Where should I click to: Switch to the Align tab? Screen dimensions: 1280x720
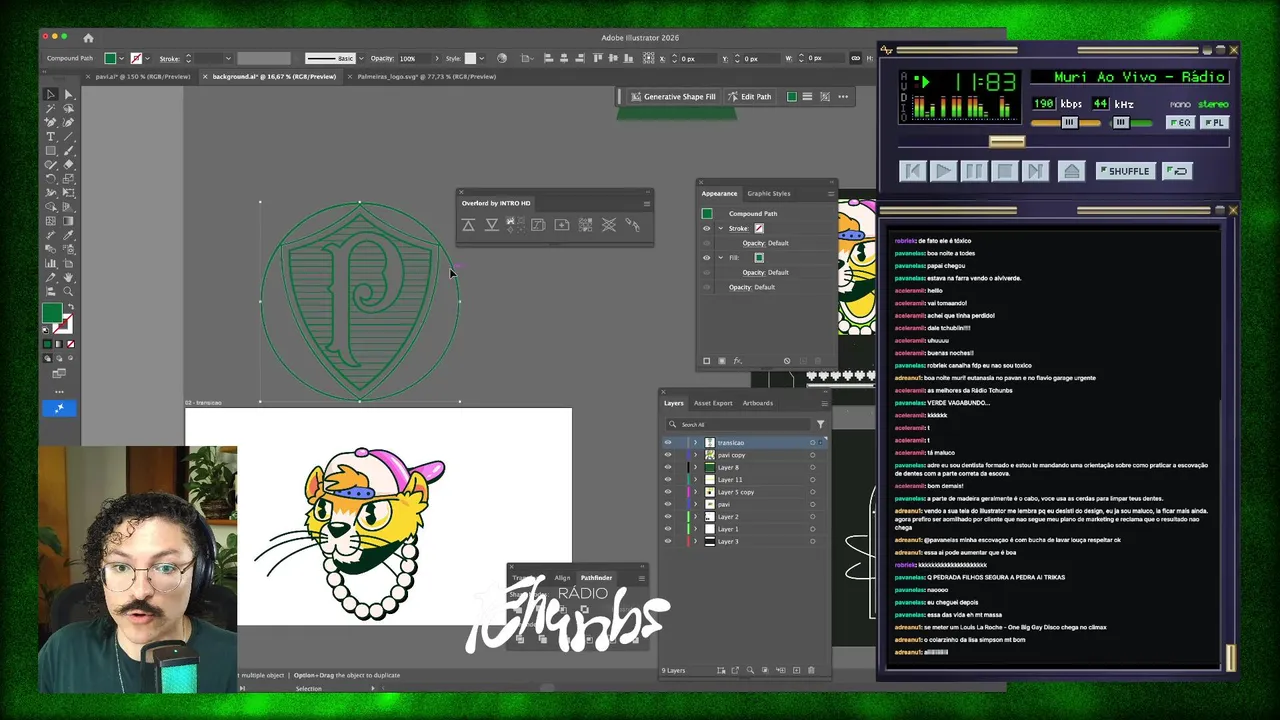[562, 578]
